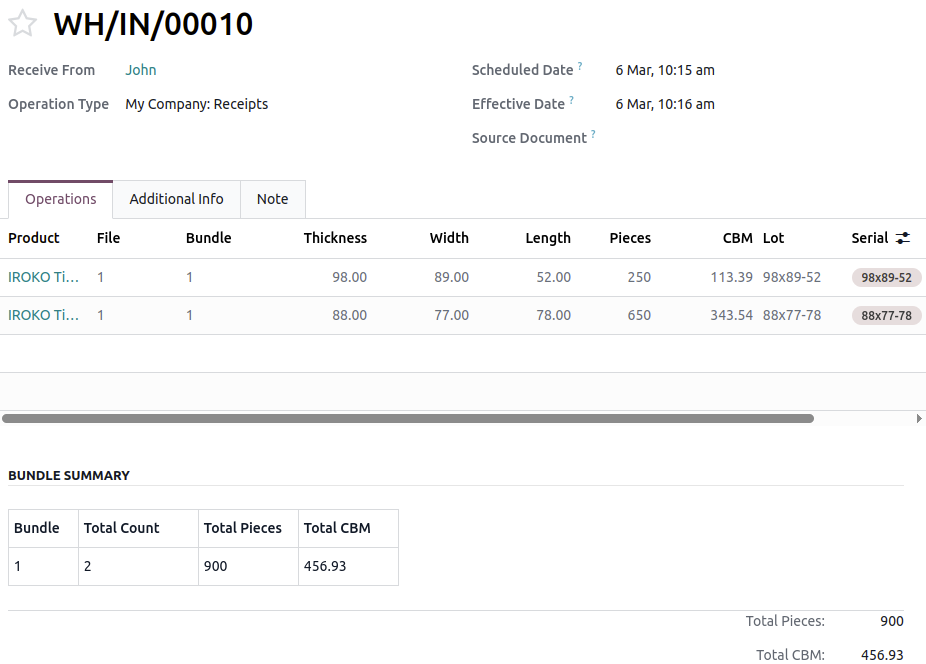
Task: Click Operation Type value My Company: Receipts
Action: tap(196, 104)
